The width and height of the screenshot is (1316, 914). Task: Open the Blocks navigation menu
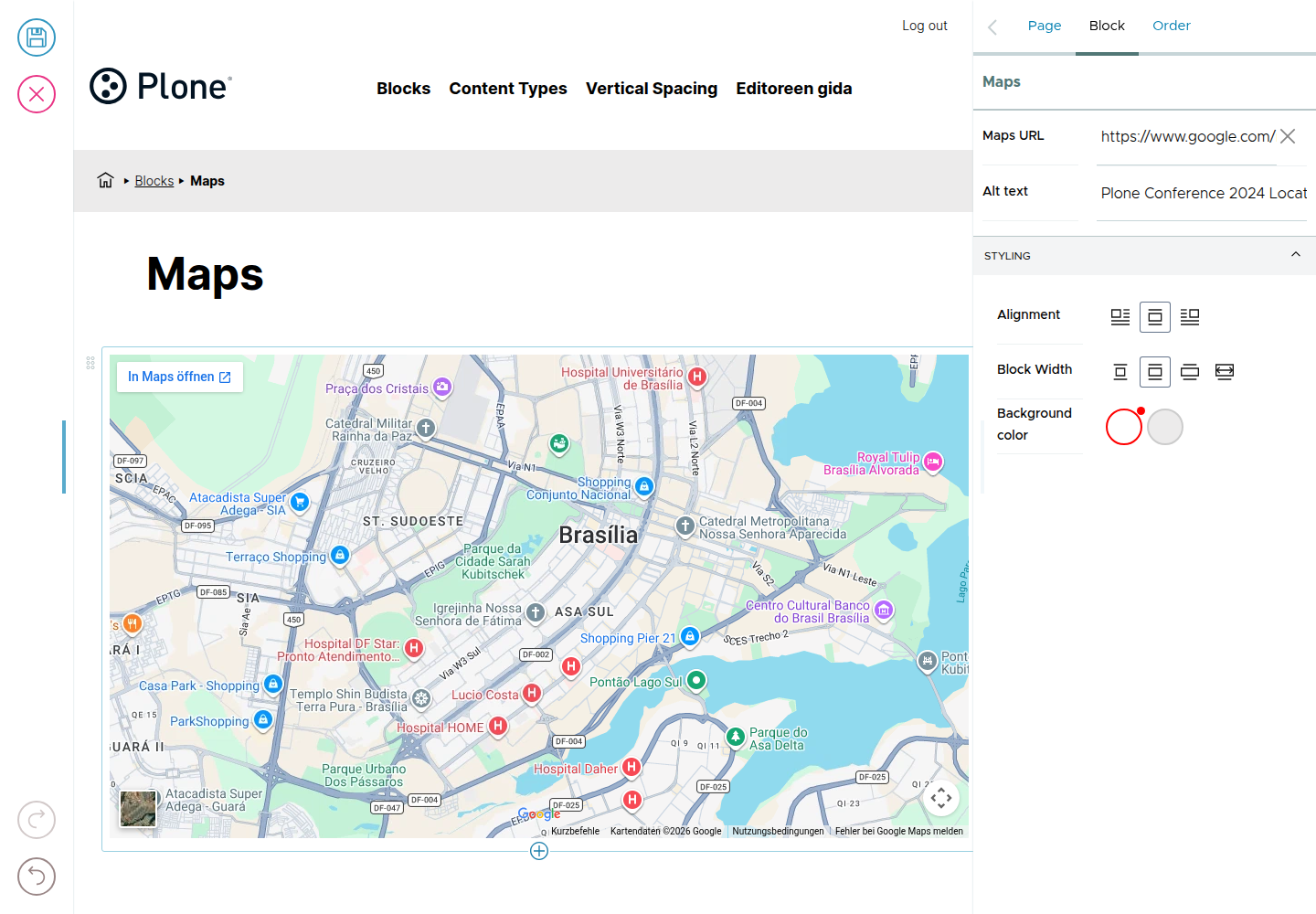point(403,89)
